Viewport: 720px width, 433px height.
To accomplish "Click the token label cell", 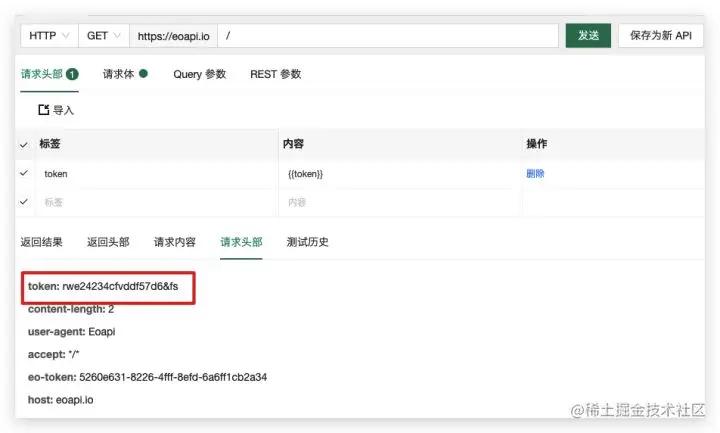I will point(156,174).
